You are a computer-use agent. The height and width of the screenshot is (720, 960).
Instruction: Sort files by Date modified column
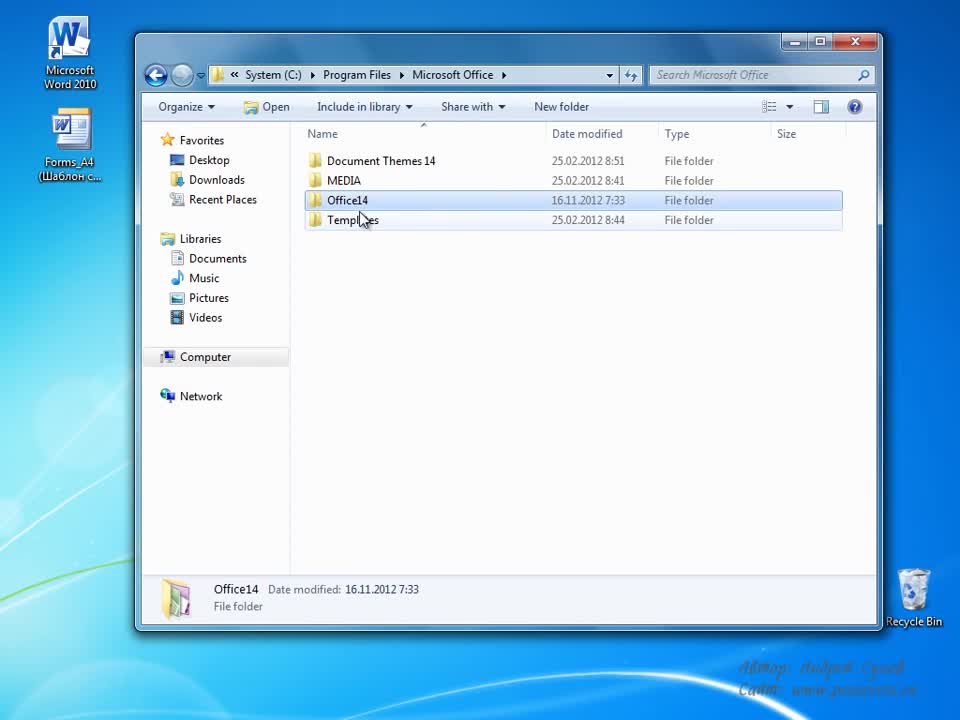tap(602, 134)
